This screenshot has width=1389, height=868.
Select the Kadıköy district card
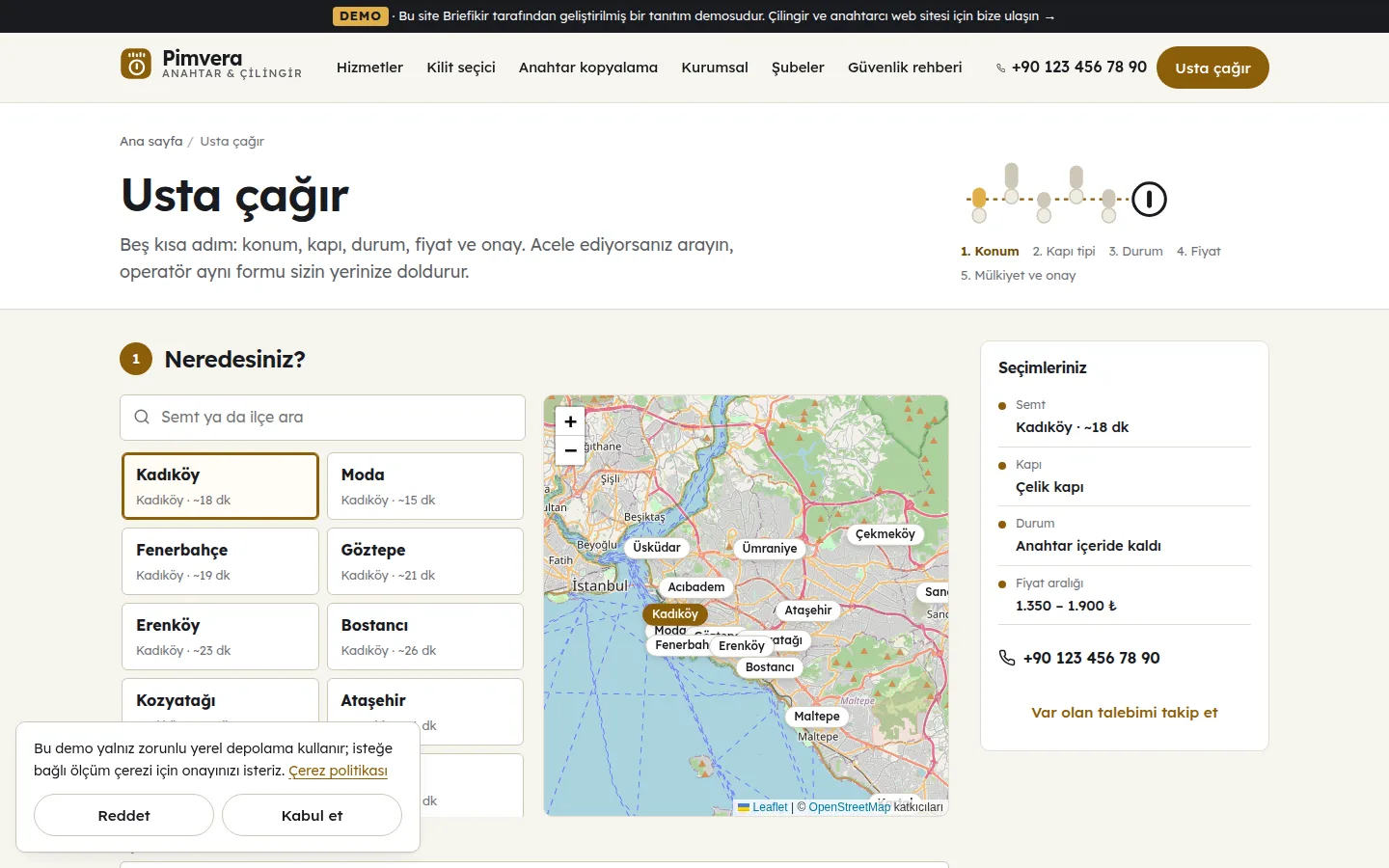220,486
